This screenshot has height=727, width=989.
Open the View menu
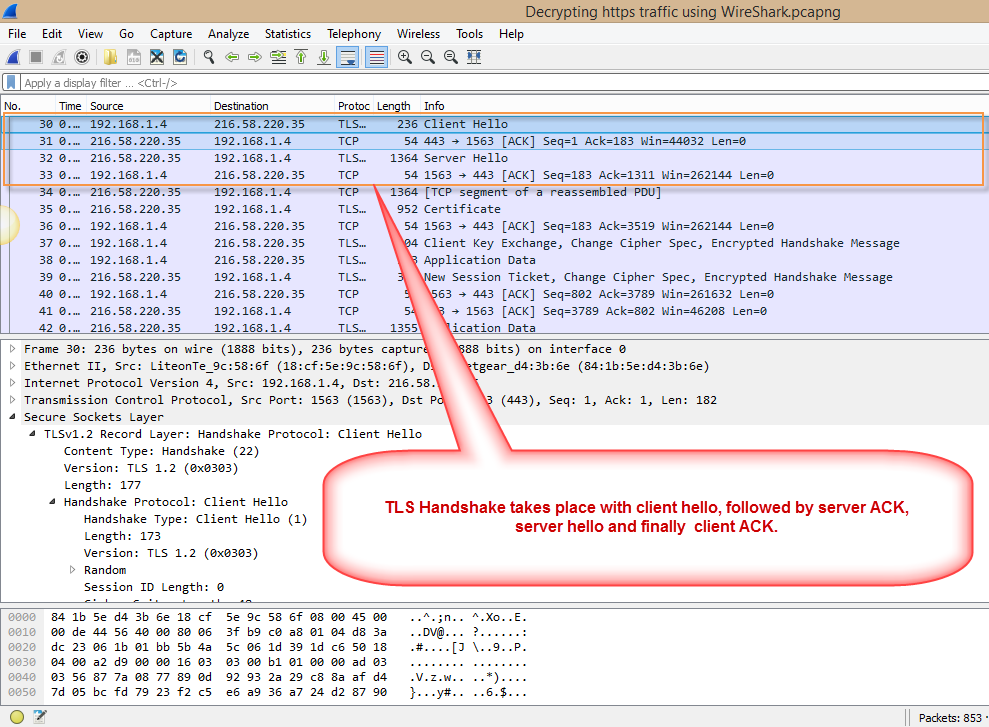[90, 34]
